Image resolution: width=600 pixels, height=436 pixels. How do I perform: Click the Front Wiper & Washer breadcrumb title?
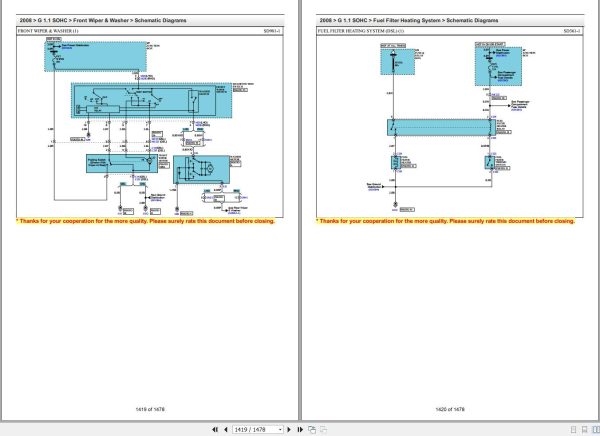[x=103, y=20]
